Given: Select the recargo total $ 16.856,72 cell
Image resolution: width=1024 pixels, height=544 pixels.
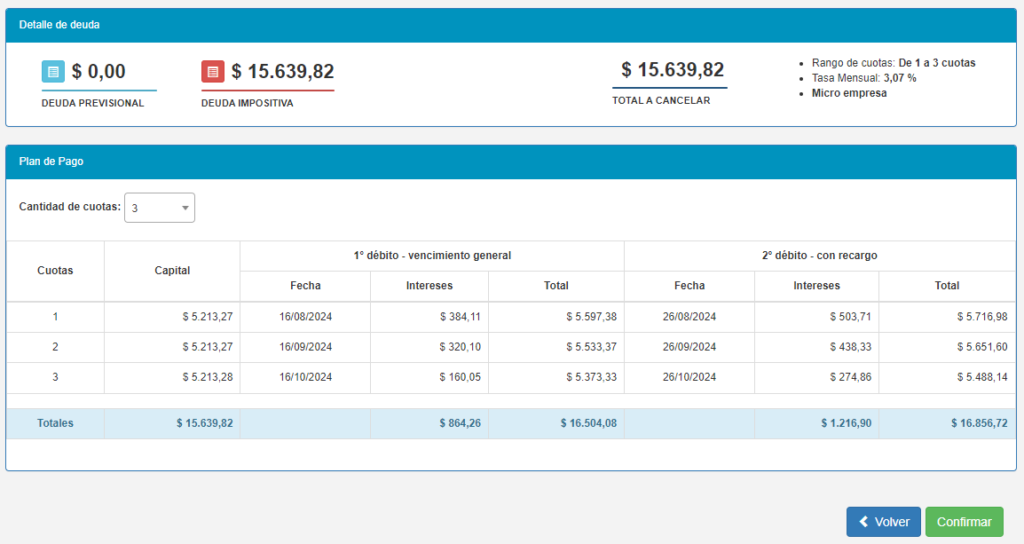Looking at the screenshot, I should point(978,423).
